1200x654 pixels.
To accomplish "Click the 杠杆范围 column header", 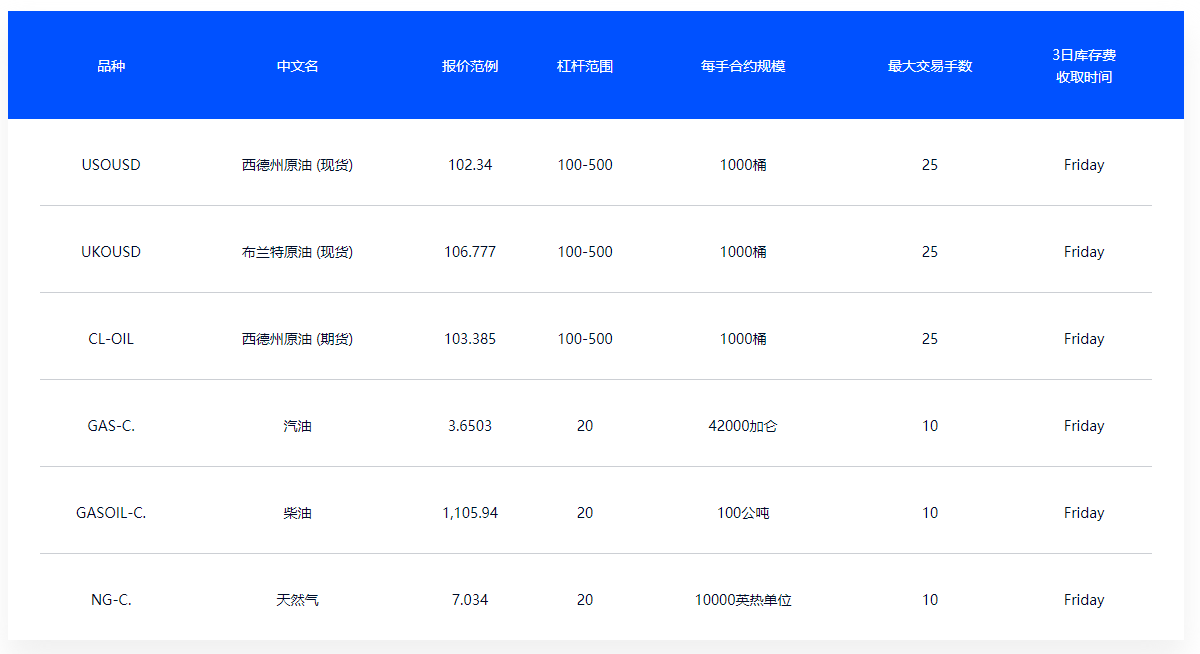I will [x=585, y=66].
